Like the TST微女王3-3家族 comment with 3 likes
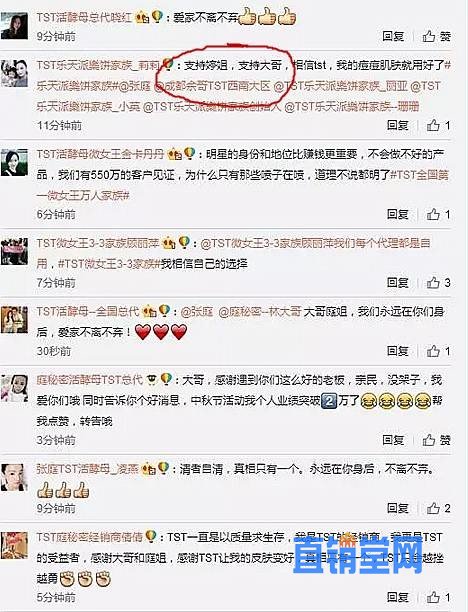 click(x=438, y=283)
